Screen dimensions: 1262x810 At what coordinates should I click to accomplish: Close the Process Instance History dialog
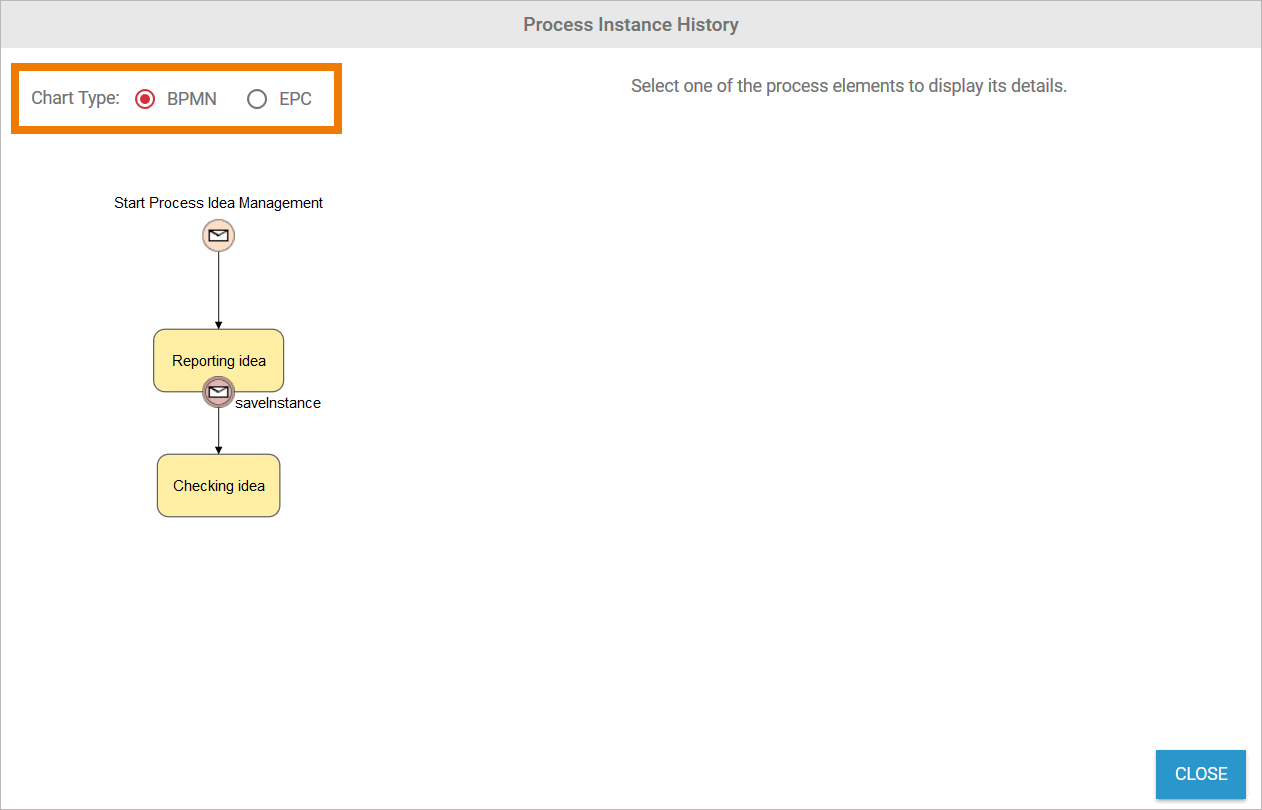(x=1200, y=774)
